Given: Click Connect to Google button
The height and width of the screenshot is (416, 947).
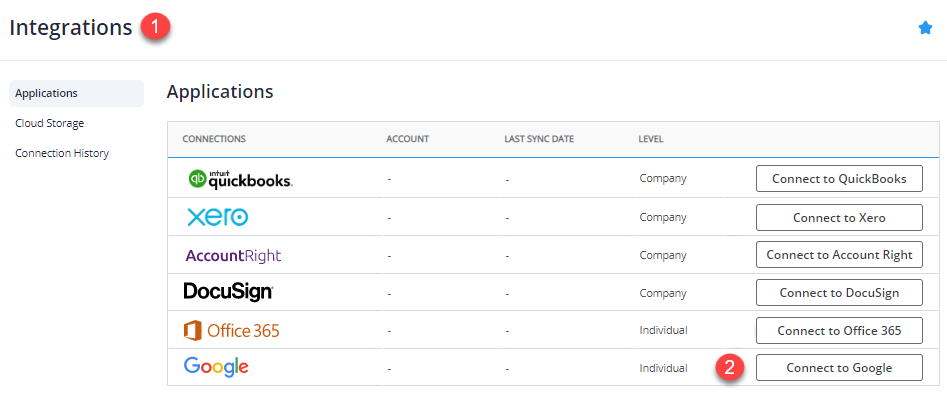Looking at the screenshot, I should pyautogui.click(x=839, y=368).
